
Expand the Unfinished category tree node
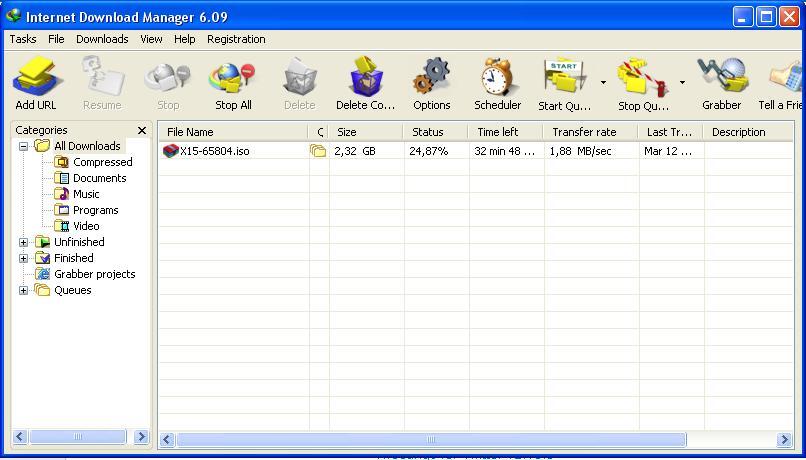pyautogui.click(x=24, y=242)
